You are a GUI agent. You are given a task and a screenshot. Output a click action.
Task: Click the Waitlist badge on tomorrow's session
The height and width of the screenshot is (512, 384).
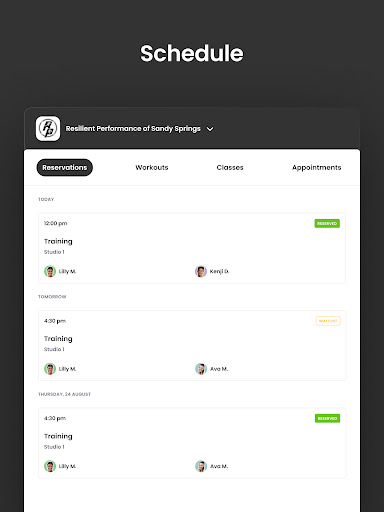click(328, 321)
